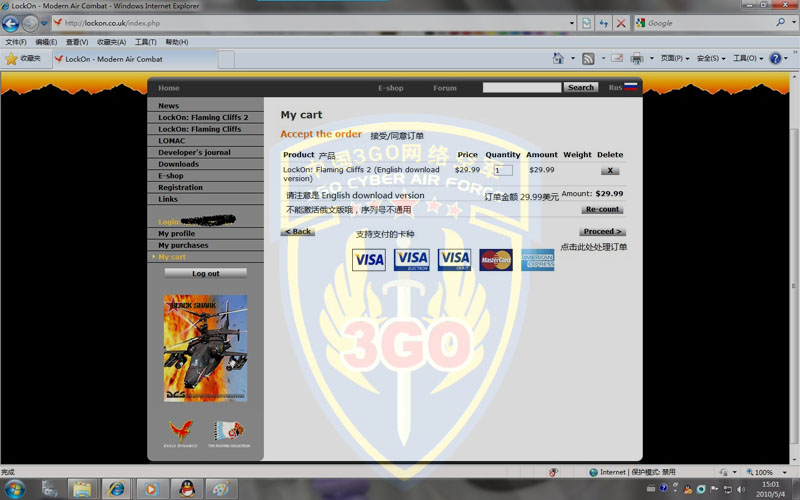Screen dimensions: 800x500
Task: Click the MasterCard logo
Action: 496,260
